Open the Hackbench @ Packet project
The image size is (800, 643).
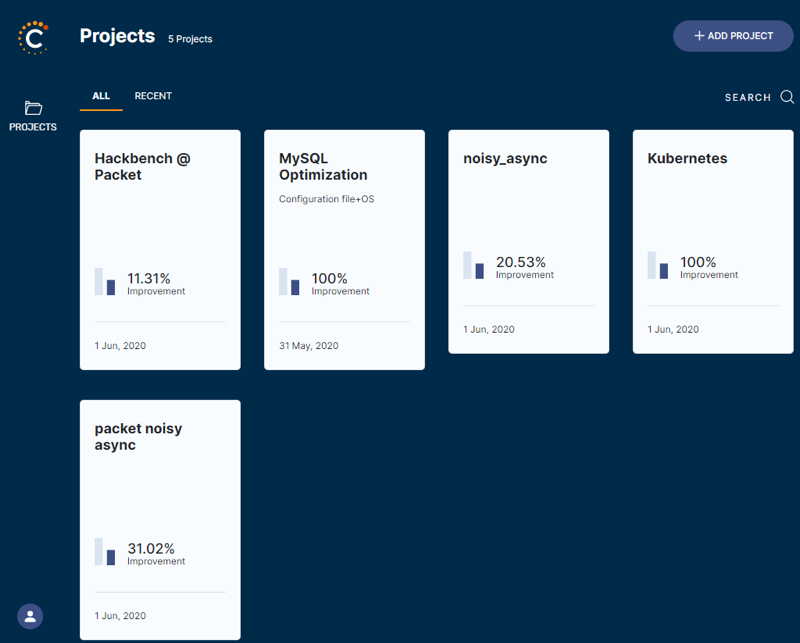pyautogui.click(x=160, y=250)
